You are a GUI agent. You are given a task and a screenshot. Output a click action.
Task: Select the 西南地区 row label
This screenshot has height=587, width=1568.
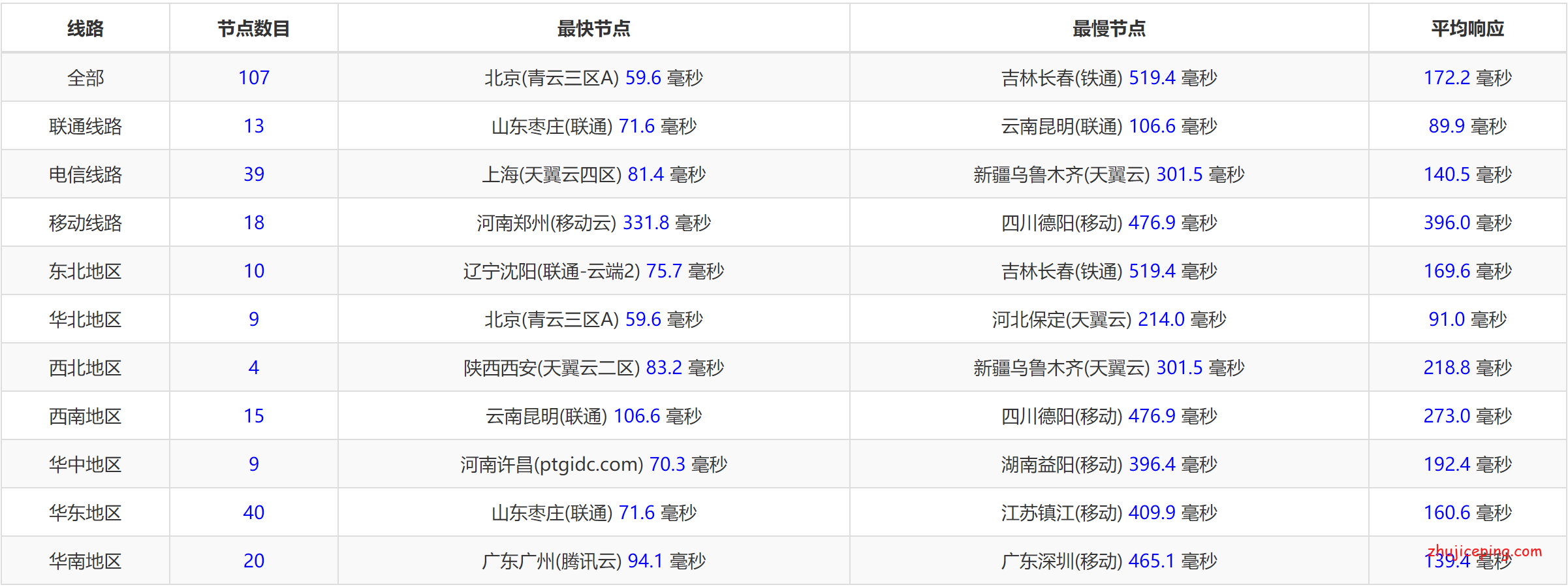point(86,416)
